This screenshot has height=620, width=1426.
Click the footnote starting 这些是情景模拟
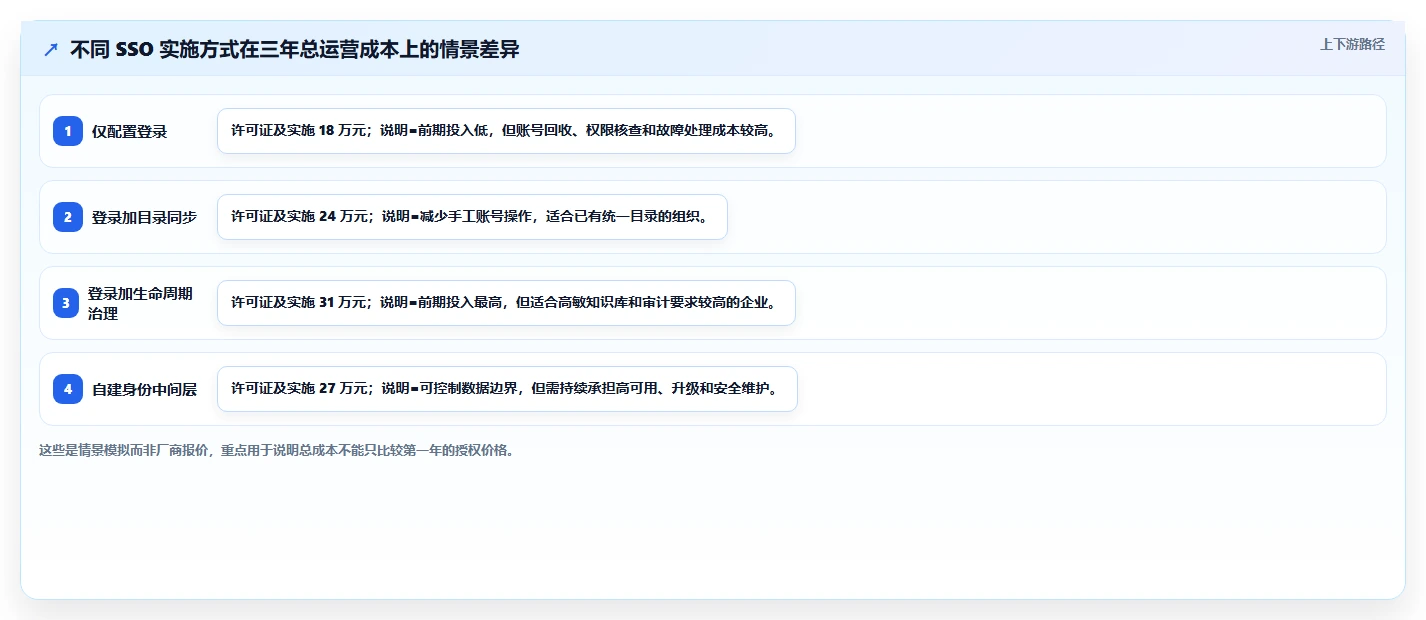tap(277, 450)
